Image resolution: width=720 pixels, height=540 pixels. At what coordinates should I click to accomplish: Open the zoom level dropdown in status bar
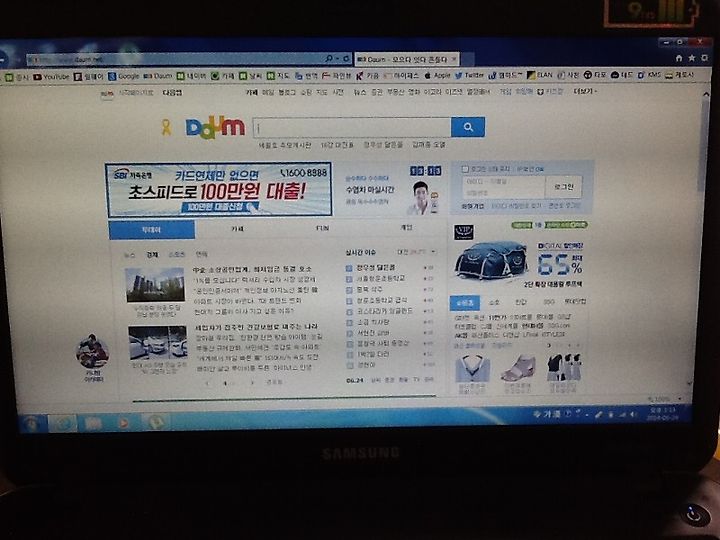click(680, 399)
